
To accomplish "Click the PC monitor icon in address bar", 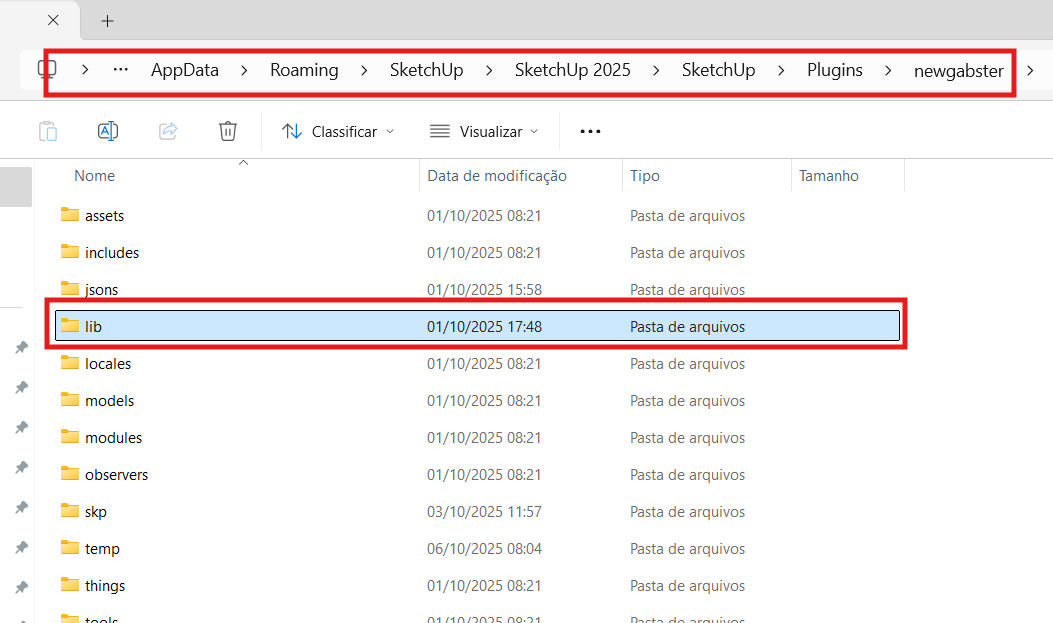I will click(x=46, y=70).
